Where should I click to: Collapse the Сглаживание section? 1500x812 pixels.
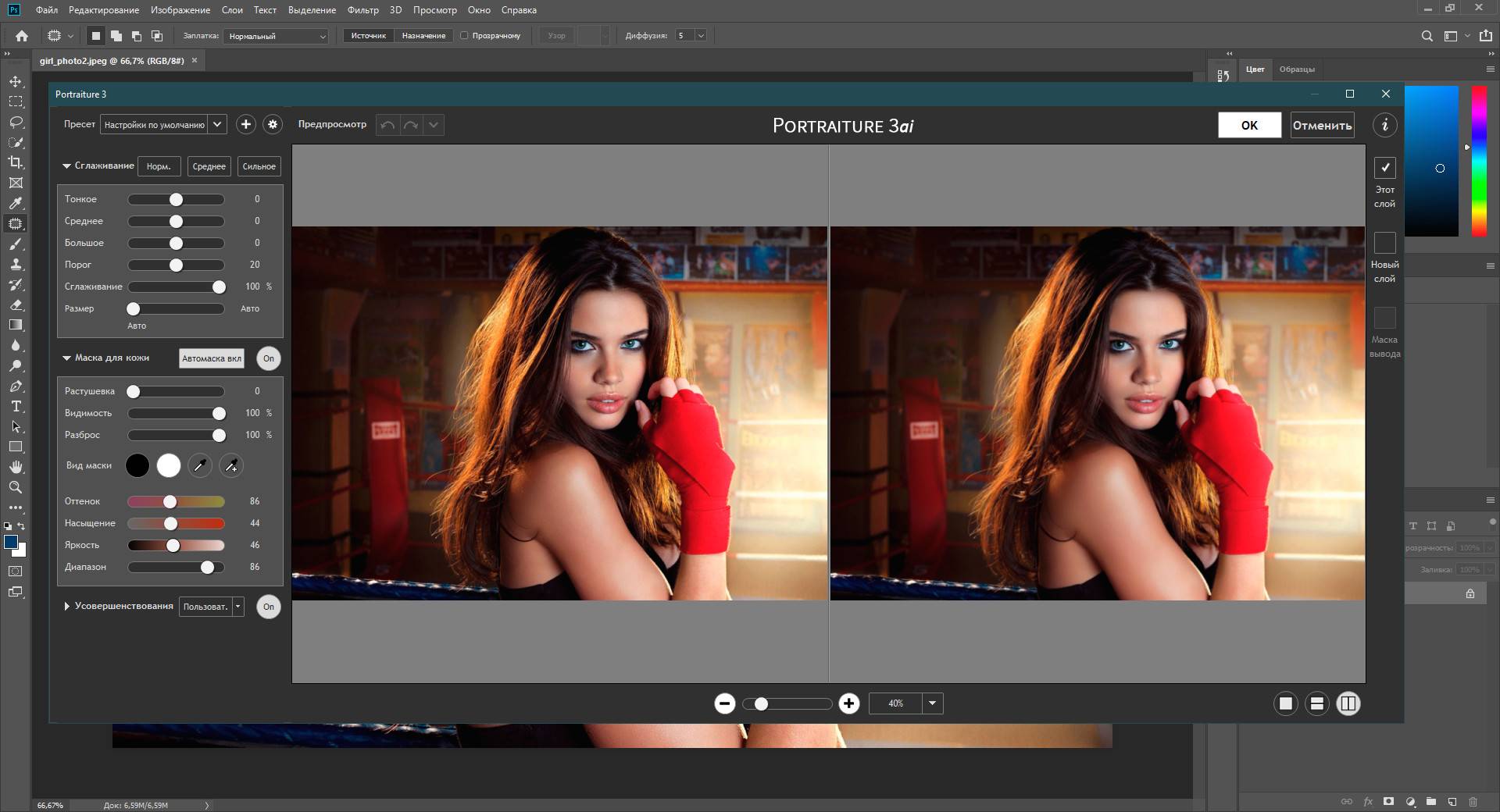(x=67, y=166)
